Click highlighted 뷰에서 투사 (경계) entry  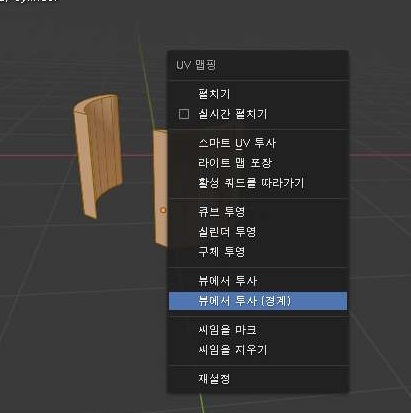pos(258,301)
